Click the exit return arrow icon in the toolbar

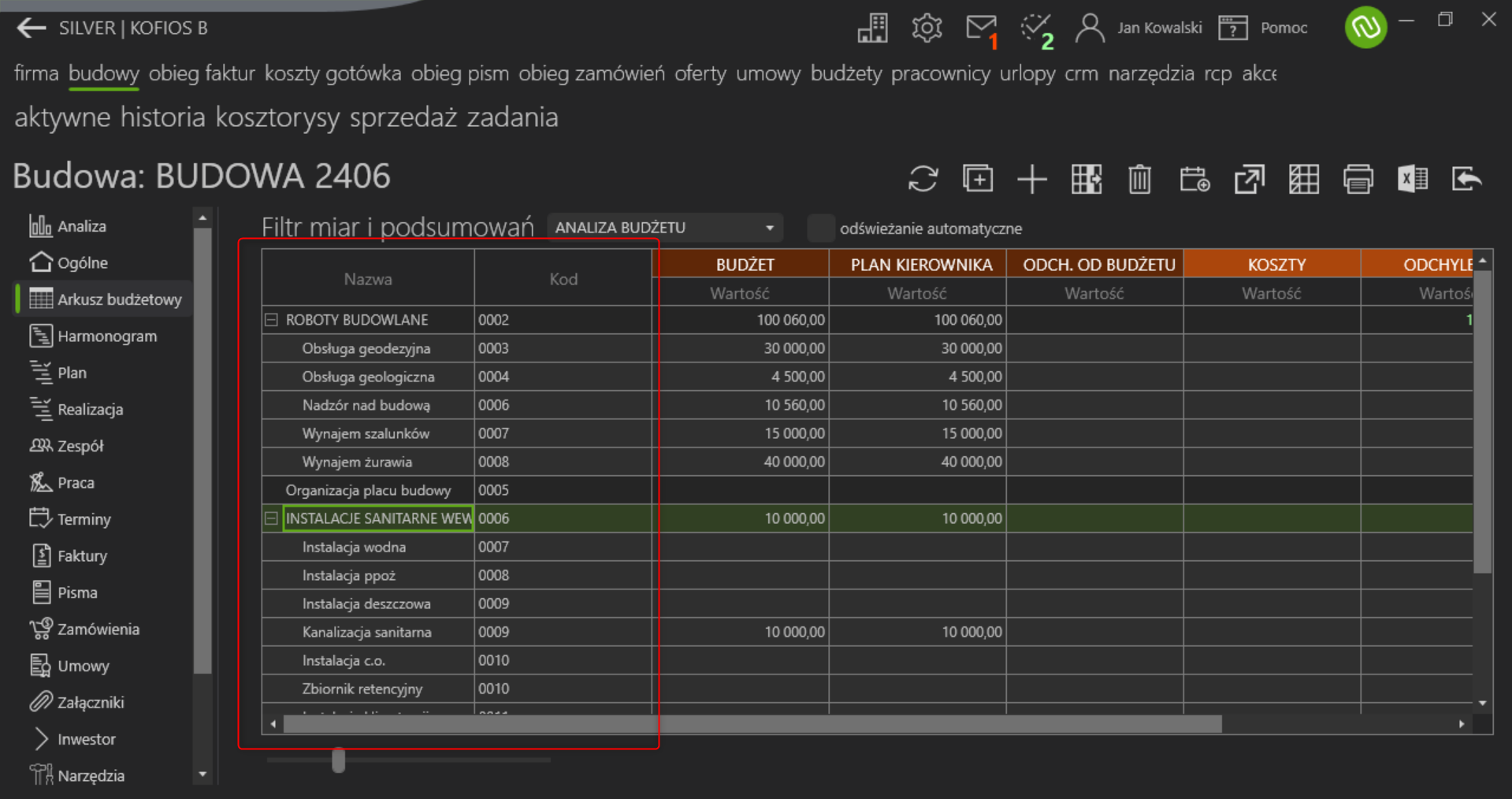tap(1467, 179)
